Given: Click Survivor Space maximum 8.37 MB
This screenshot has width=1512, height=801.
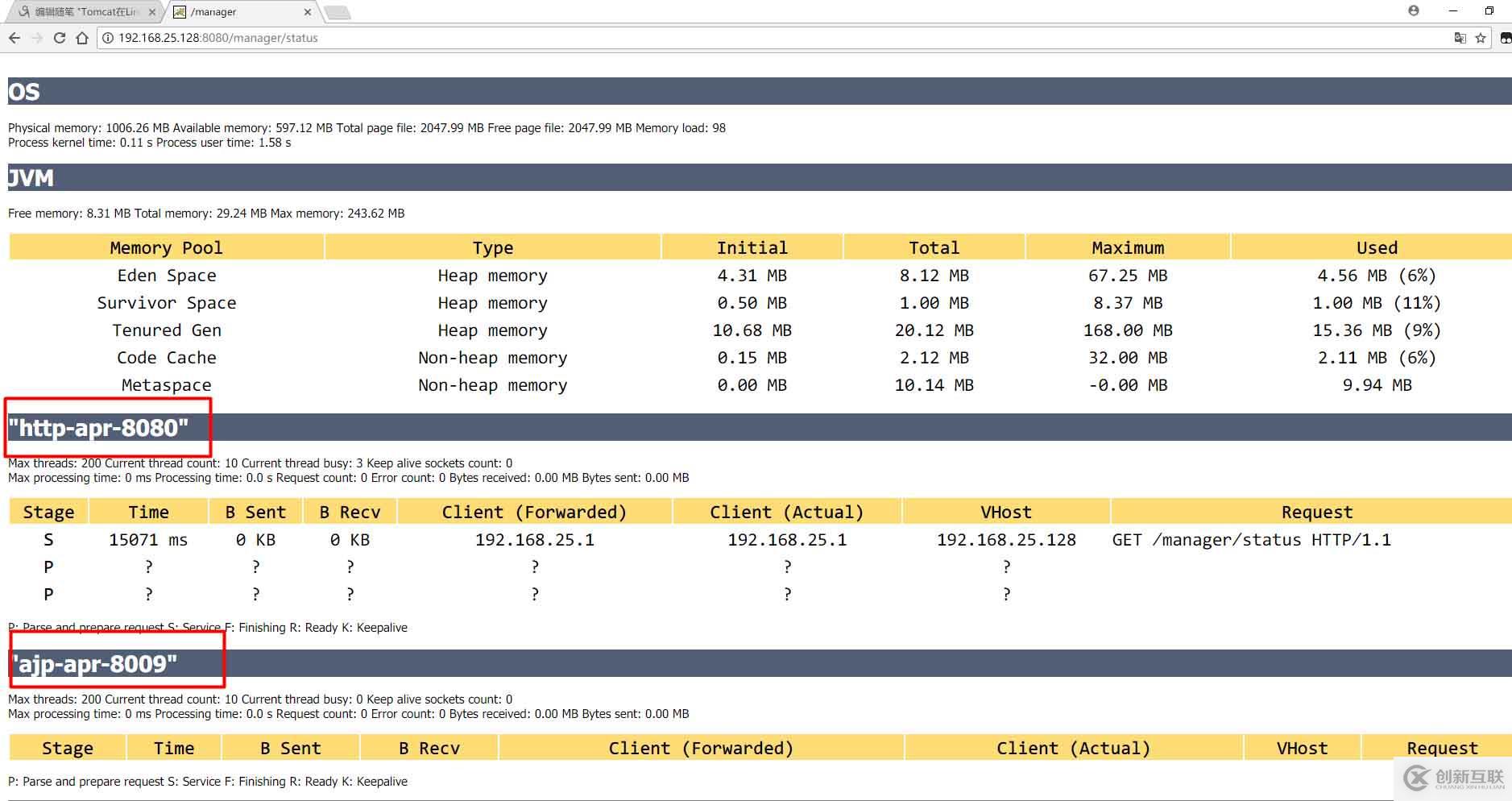Looking at the screenshot, I should click(1128, 303).
